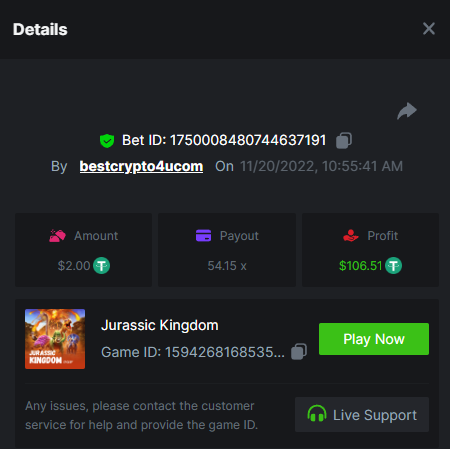Viewport: 450px width, 449px height.
Task: Click the green headphones support icon
Action: click(317, 414)
